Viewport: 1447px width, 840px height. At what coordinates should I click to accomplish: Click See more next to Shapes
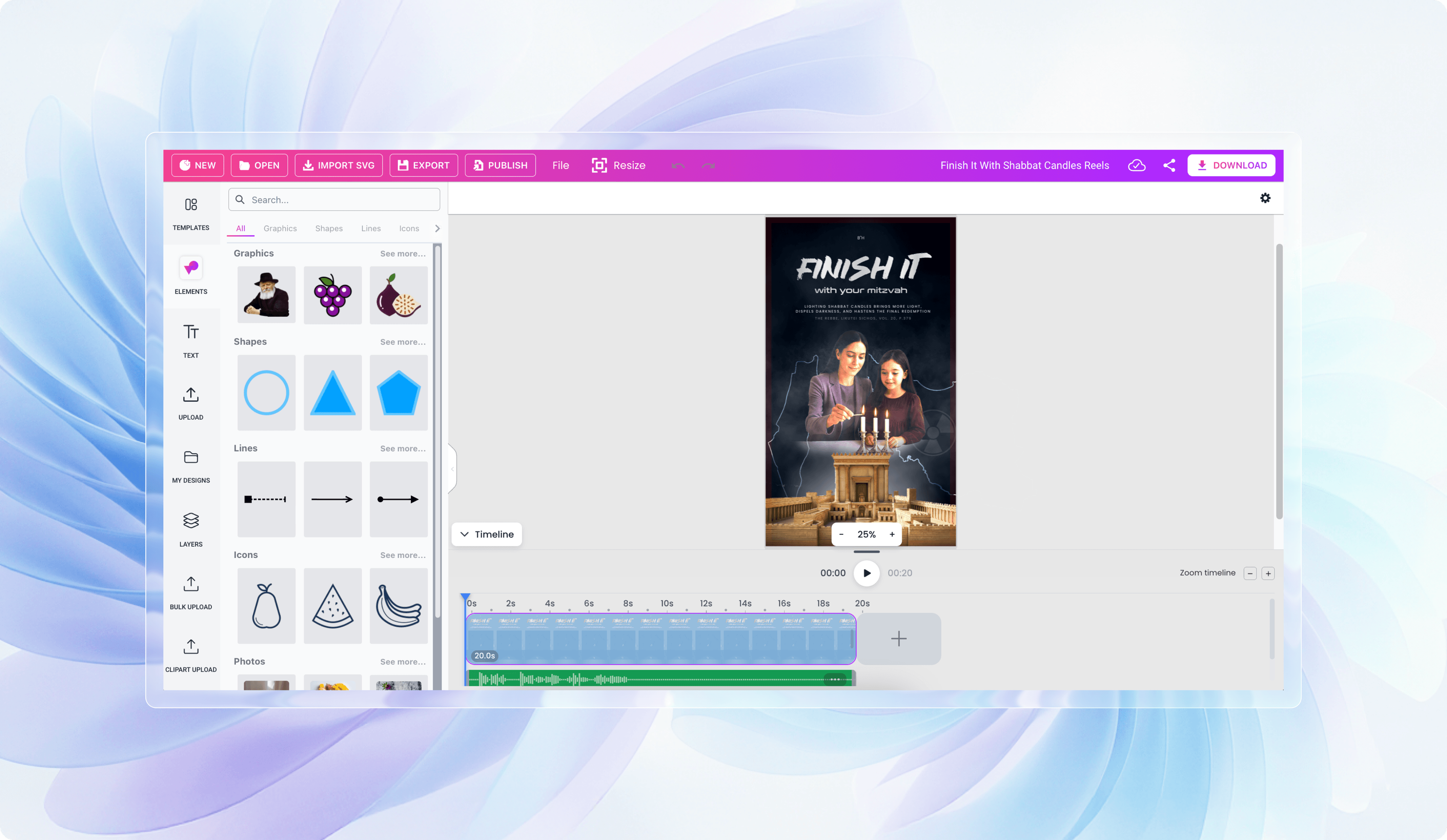(x=402, y=342)
